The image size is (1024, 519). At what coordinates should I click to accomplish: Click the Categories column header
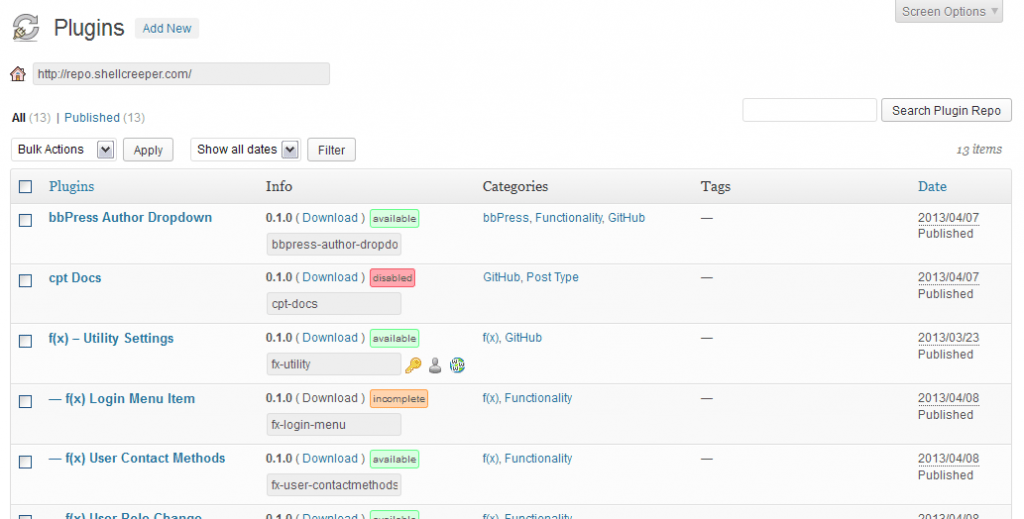click(x=515, y=186)
